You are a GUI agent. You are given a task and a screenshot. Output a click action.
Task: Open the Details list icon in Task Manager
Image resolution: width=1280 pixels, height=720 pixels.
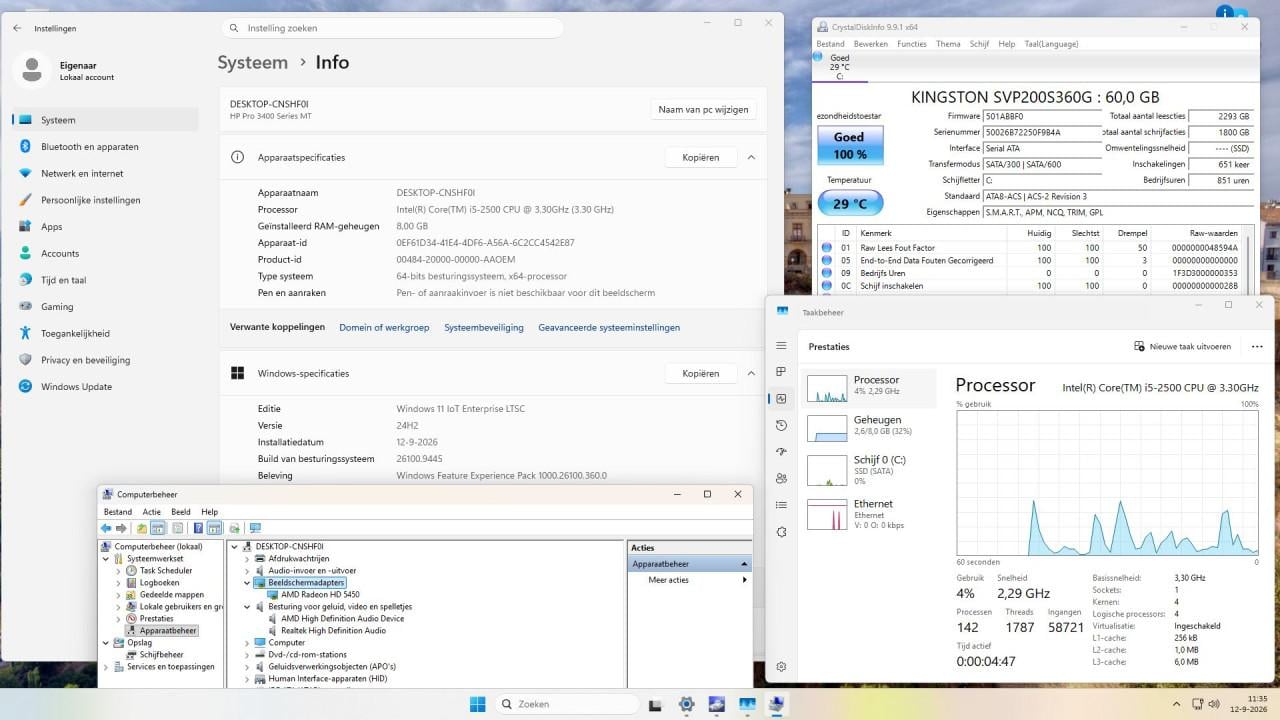(x=781, y=505)
